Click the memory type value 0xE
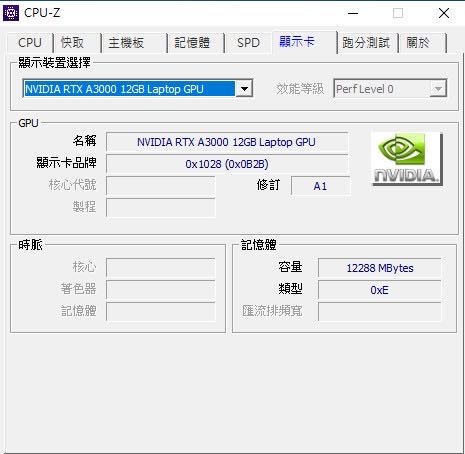Image resolution: width=465 pixels, height=454 pixels. (x=380, y=290)
